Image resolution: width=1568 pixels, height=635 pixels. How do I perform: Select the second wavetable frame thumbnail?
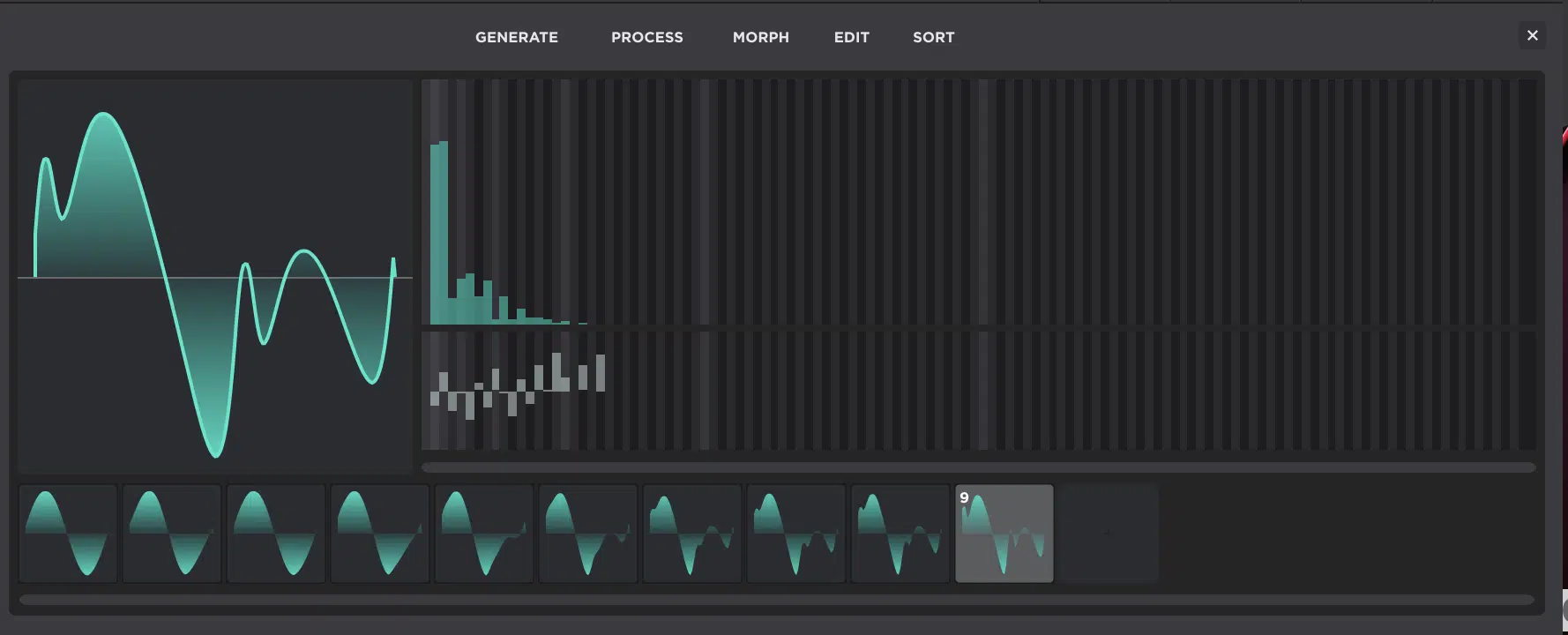click(172, 534)
